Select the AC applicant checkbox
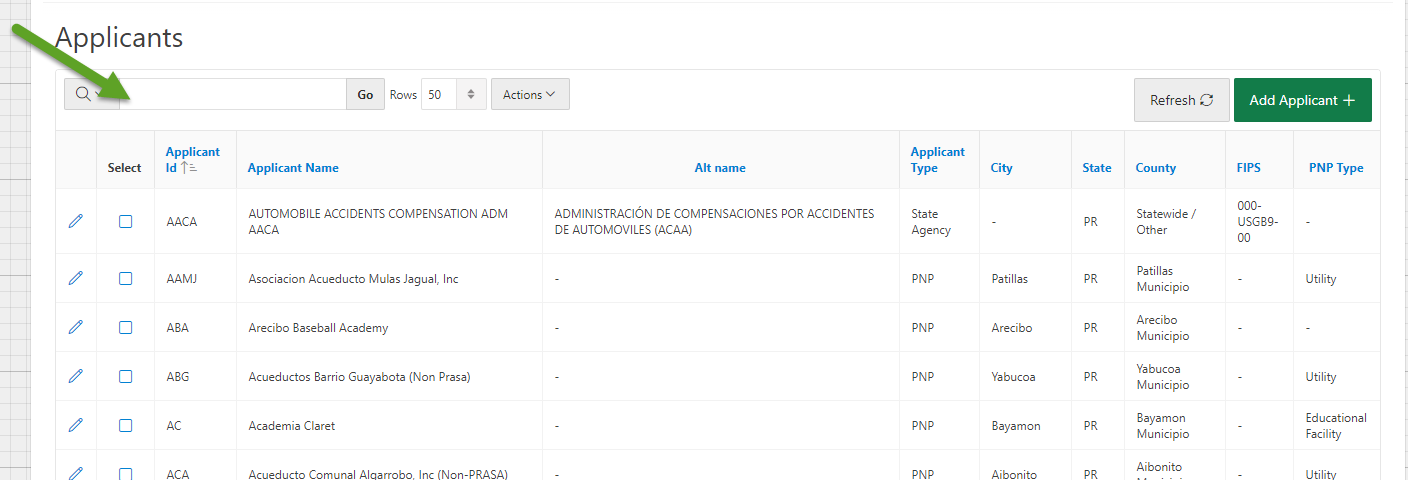The height and width of the screenshot is (480, 1408). coord(125,425)
